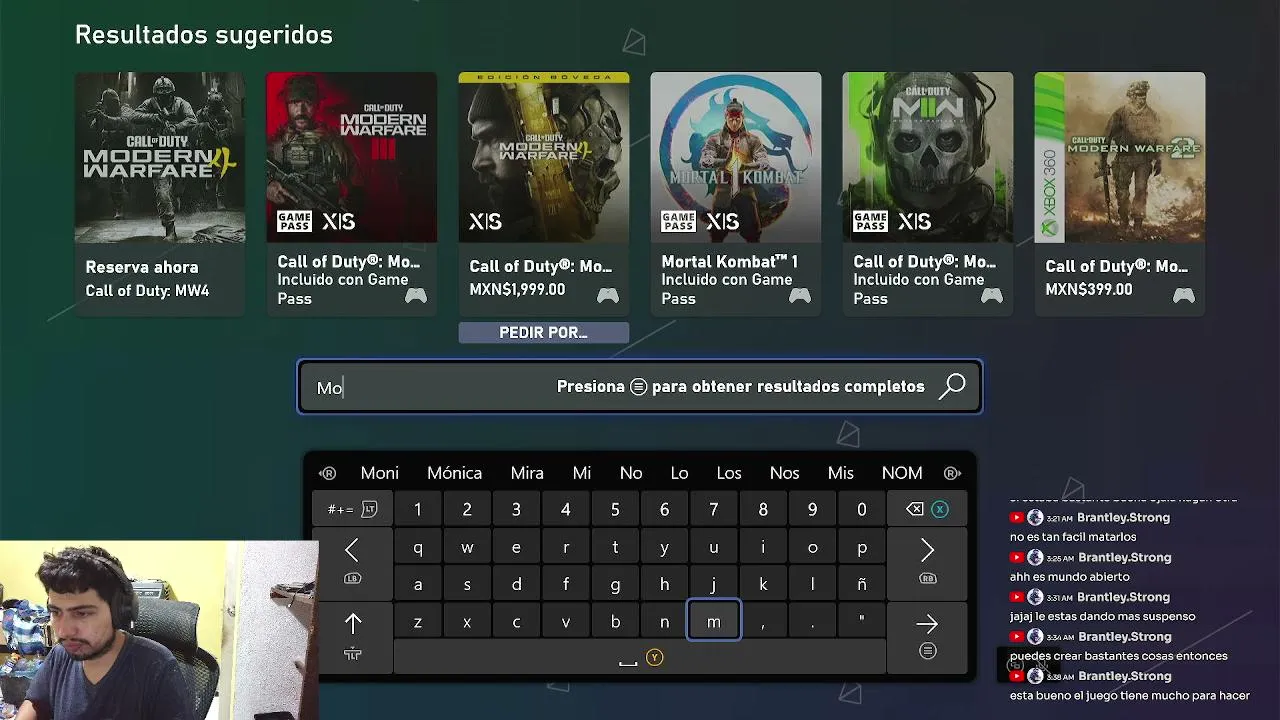Click the controller icon on the MXN$1,999.00 card
This screenshot has height=720, width=1280.
coord(607,295)
